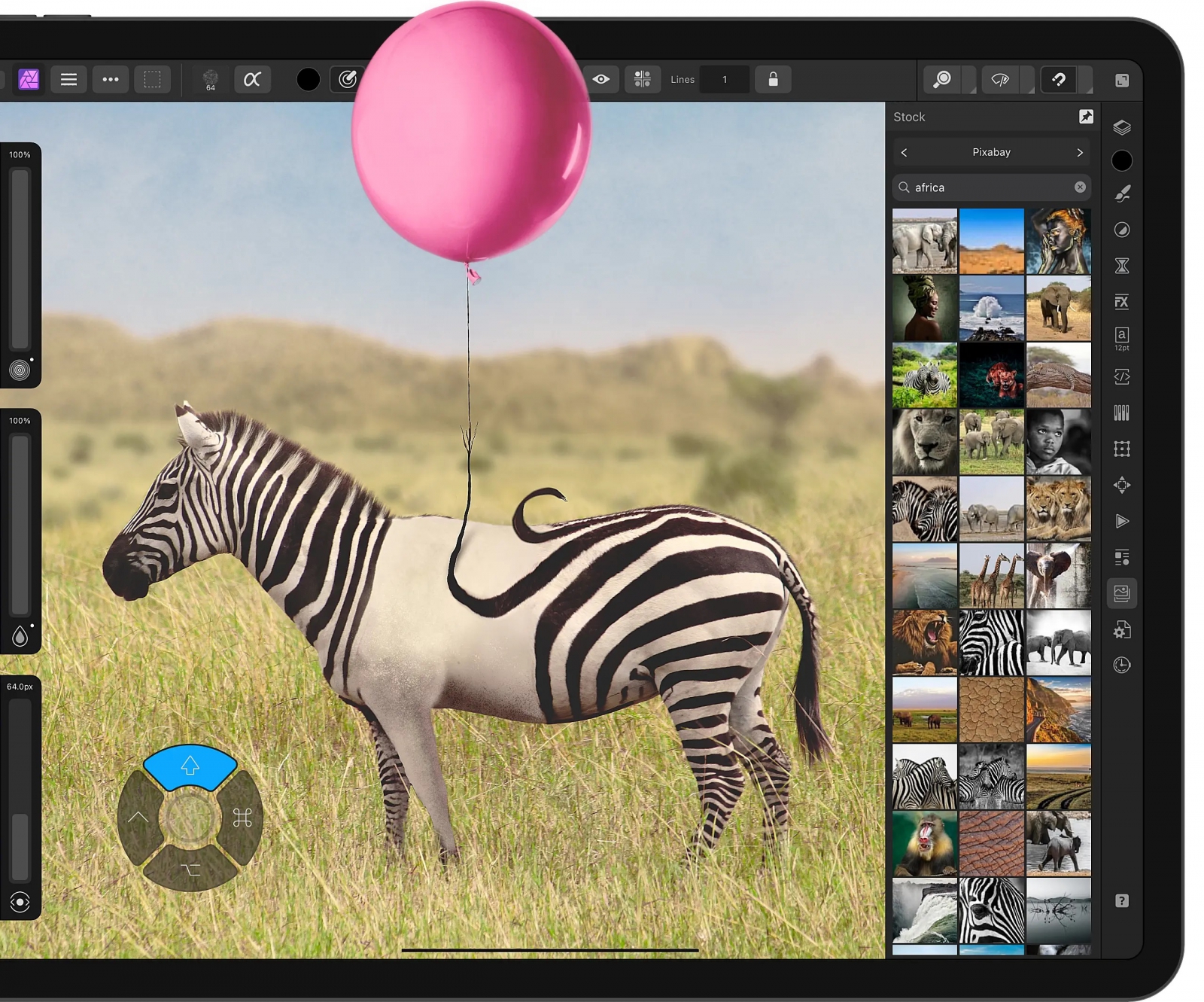Image resolution: width=1204 pixels, height=1002 pixels.
Task: Open the list-with-squares studio icon
Action: coord(1122,557)
